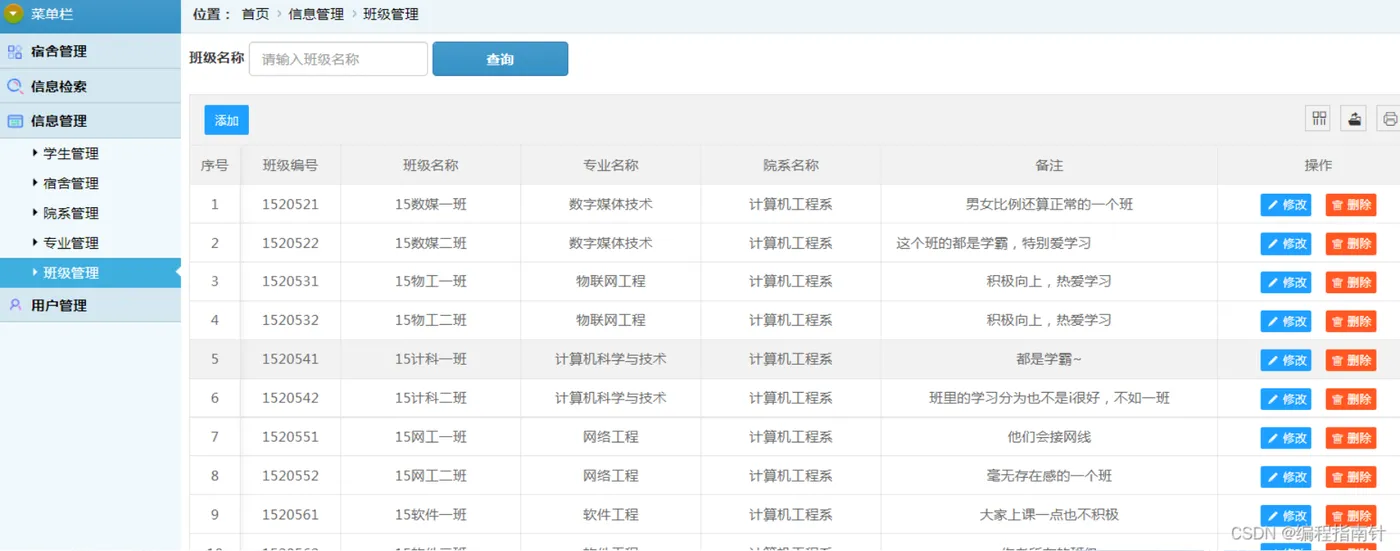The width and height of the screenshot is (1400, 551).
Task: Click the 班级名称 search input field
Action: pos(338,59)
